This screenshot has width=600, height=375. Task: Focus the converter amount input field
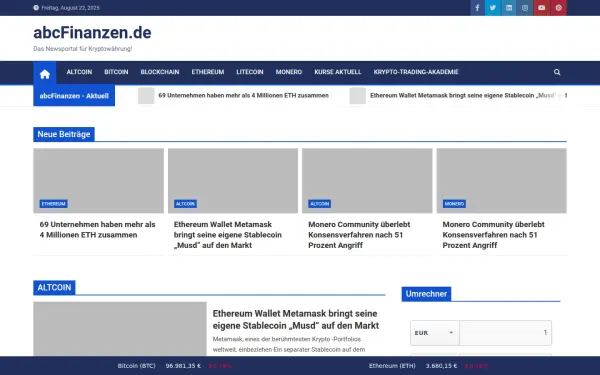tap(505, 333)
